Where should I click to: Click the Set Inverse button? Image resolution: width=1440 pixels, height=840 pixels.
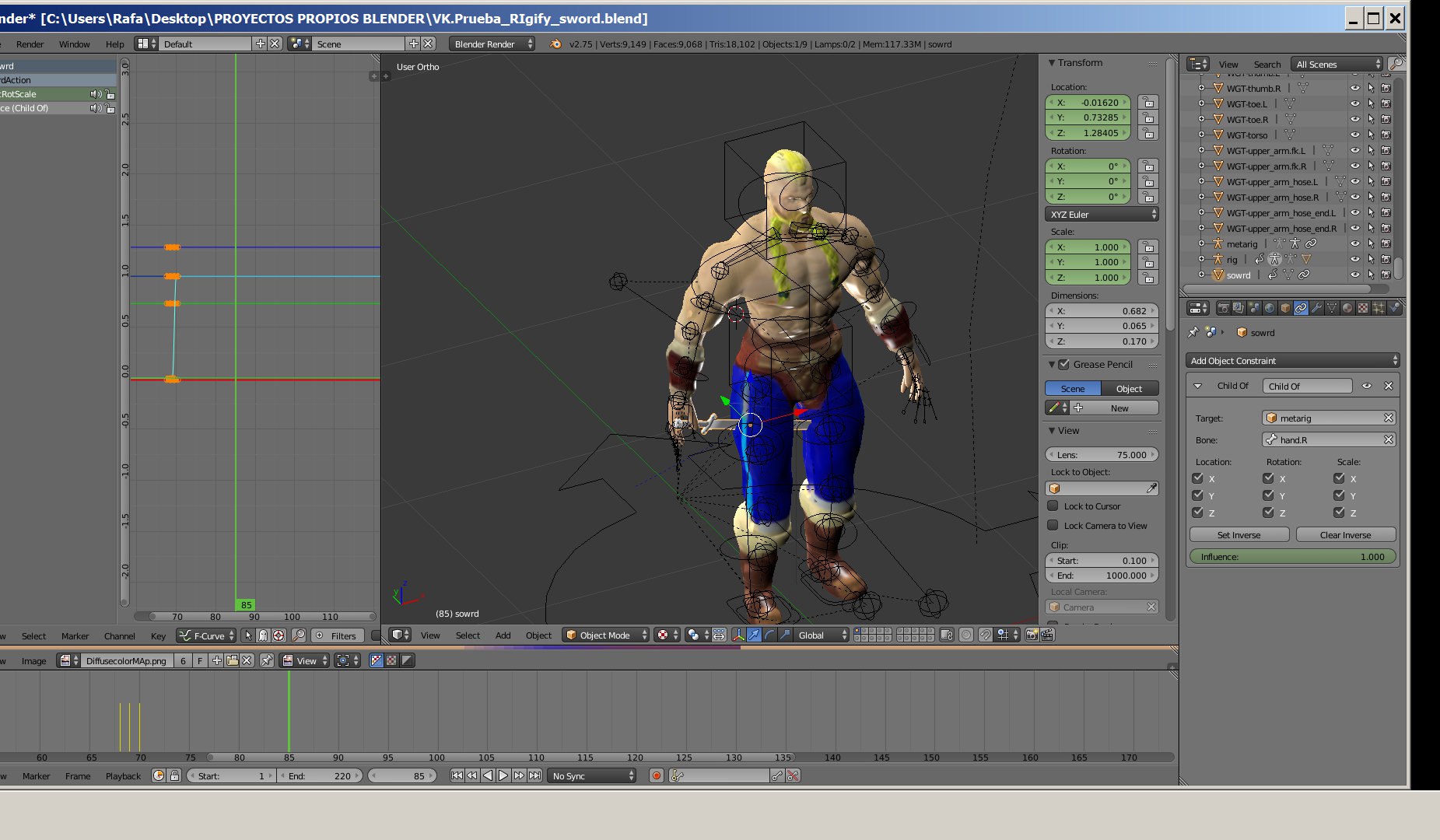pos(1239,535)
